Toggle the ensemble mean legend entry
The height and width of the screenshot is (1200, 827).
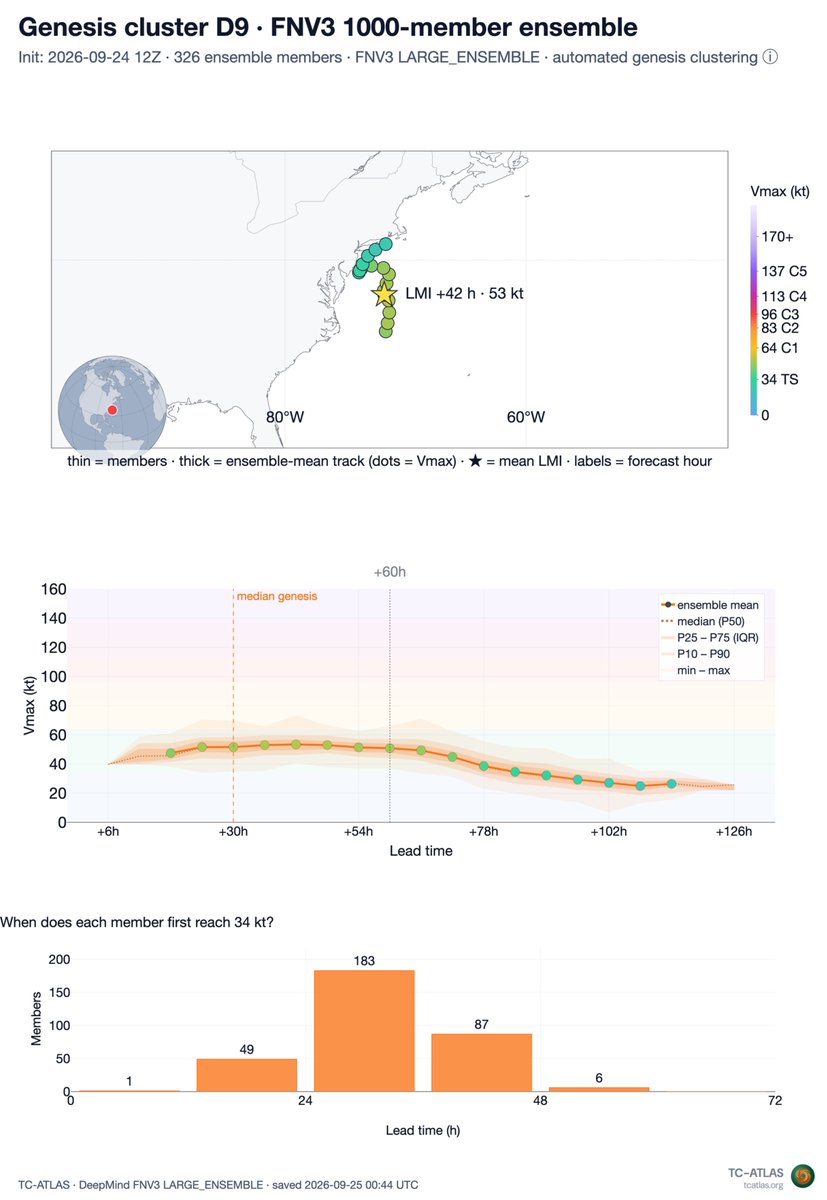click(x=709, y=605)
